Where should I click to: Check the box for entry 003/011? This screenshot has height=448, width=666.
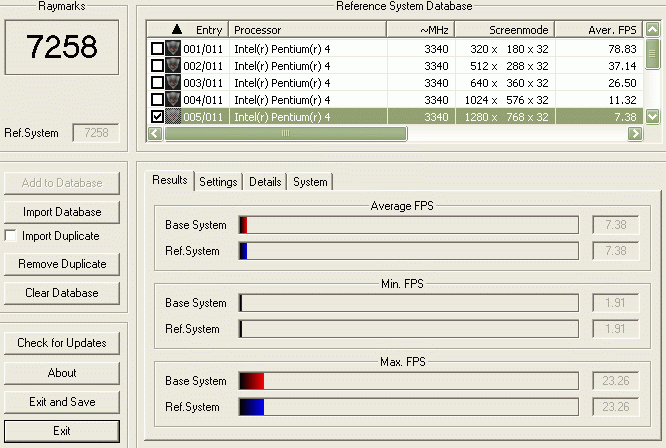pos(157,82)
